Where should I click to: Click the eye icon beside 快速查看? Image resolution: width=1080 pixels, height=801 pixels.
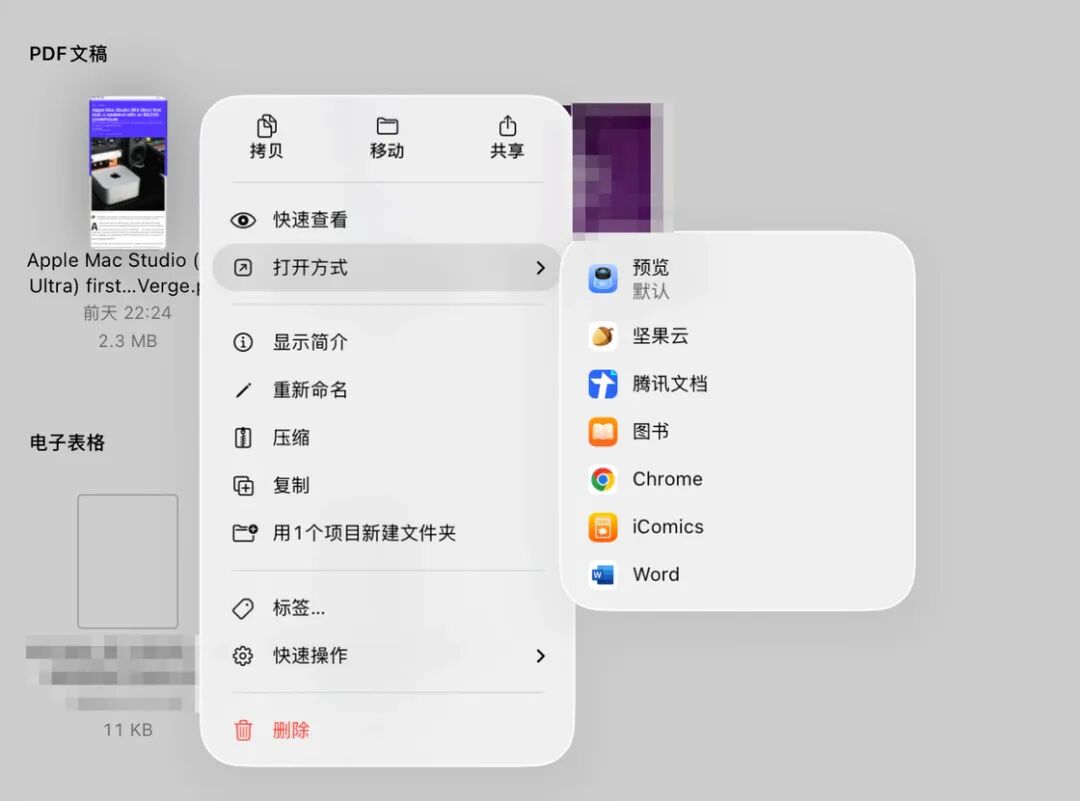pyautogui.click(x=243, y=220)
